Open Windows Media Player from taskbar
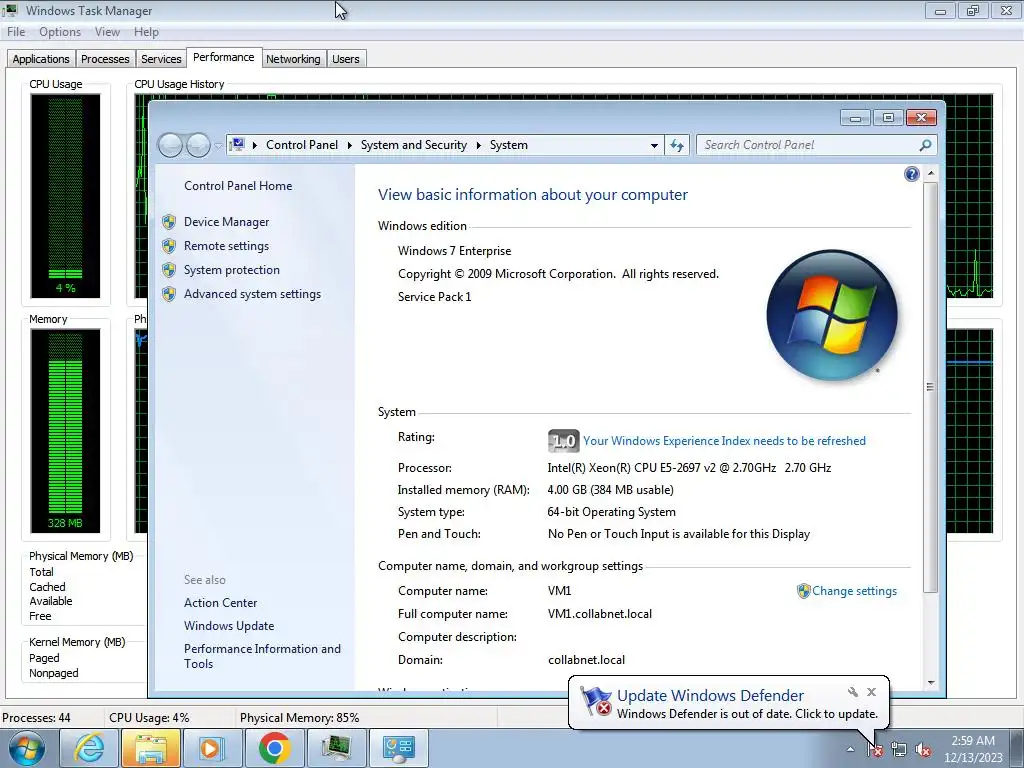Screen dimensions: 1024x768 [212, 748]
